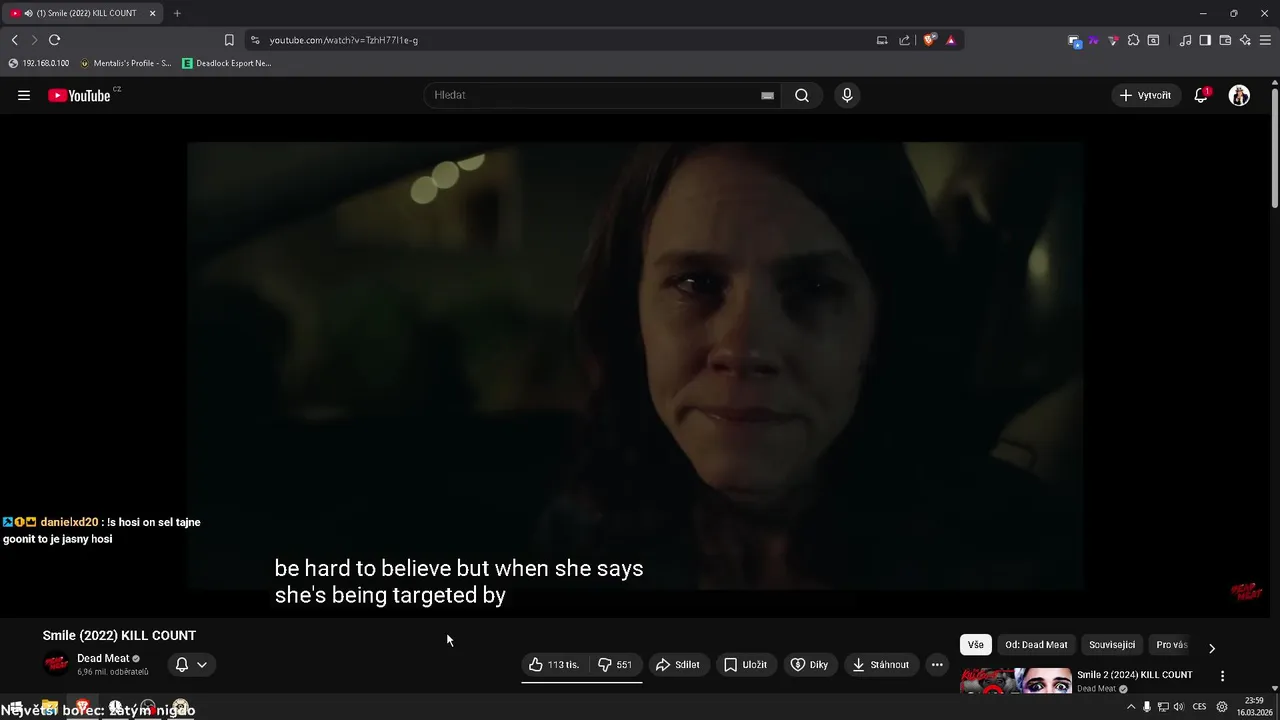Select the Vše filter chip
This screenshot has width=1280, height=720.
(976, 645)
